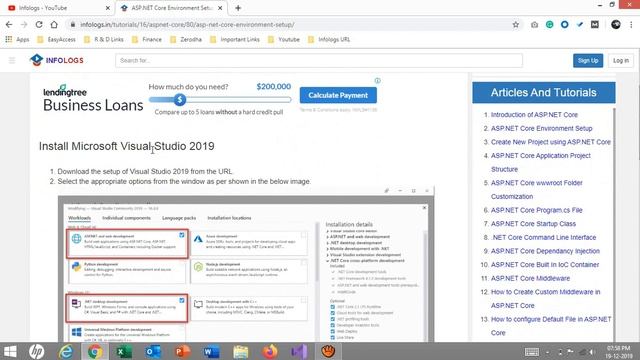Open How to configure Default File link
Screen dimensions: 640x360
551,326
